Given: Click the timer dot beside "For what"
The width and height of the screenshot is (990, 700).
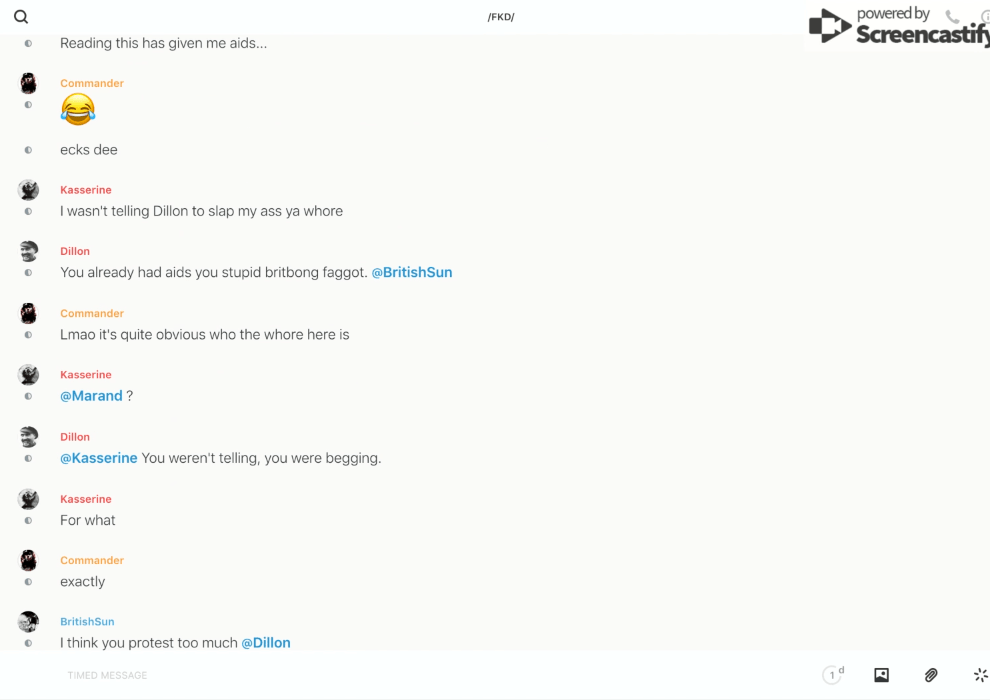Looking at the screenshot, I should [28, 520].
